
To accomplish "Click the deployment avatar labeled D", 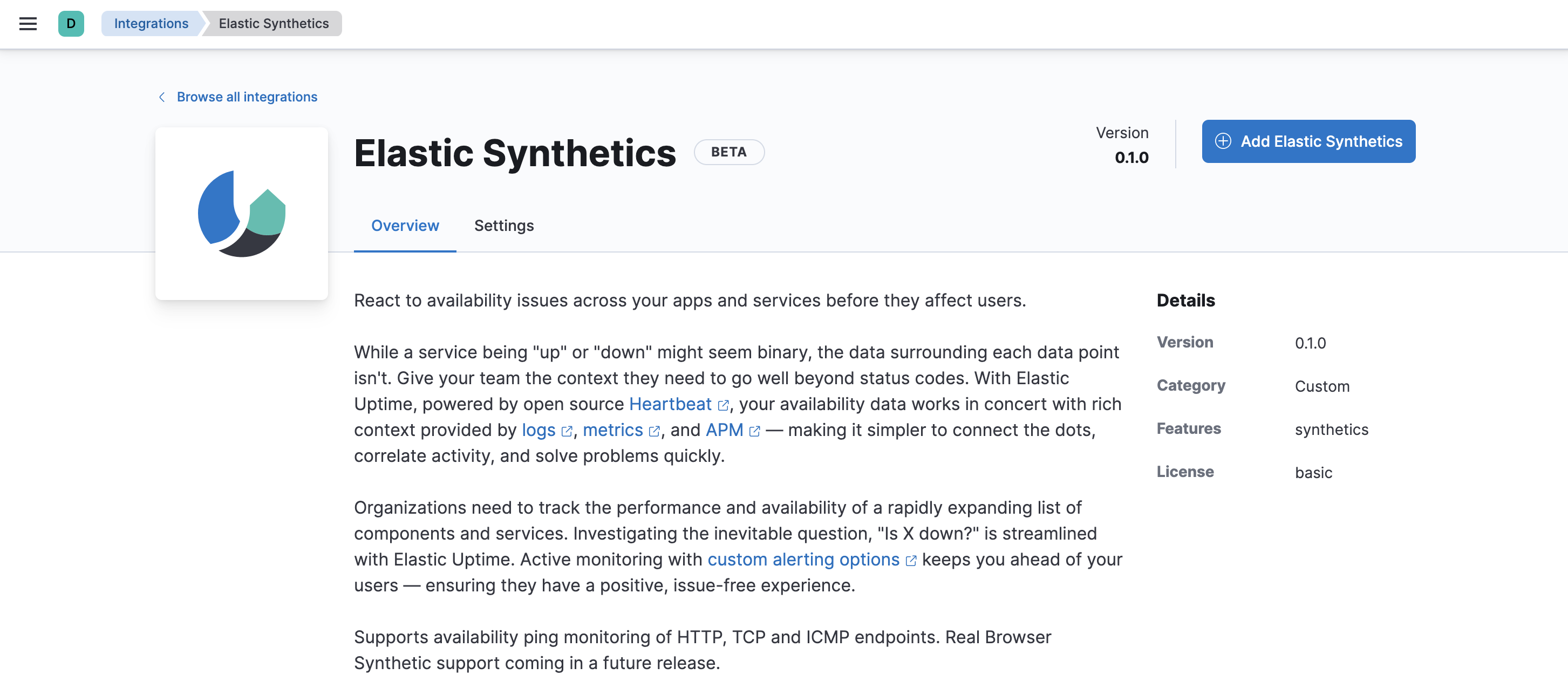I will coord(71,23).
